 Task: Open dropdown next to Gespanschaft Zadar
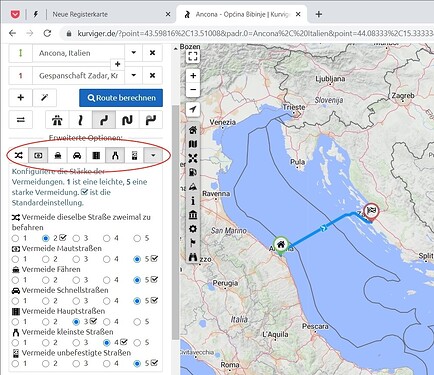[x=133, y=75]
